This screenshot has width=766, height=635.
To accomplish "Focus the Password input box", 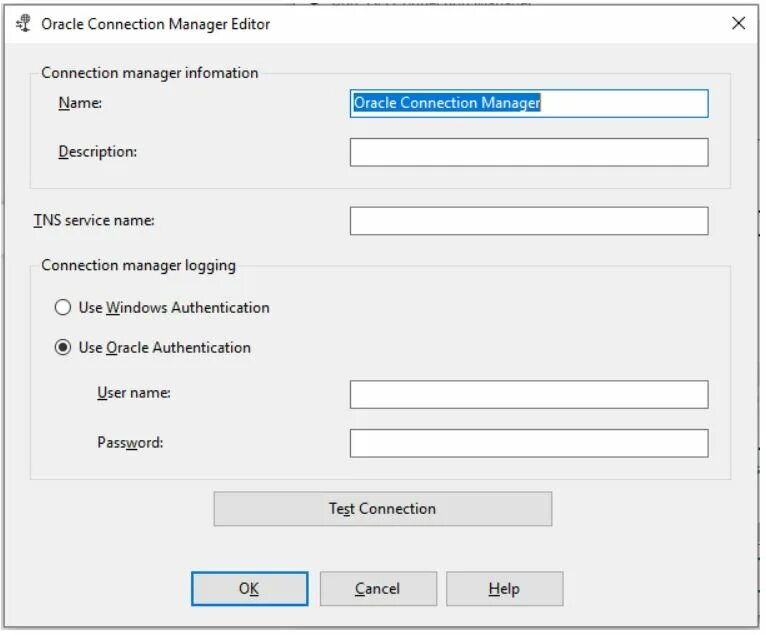I will [529, 444].
